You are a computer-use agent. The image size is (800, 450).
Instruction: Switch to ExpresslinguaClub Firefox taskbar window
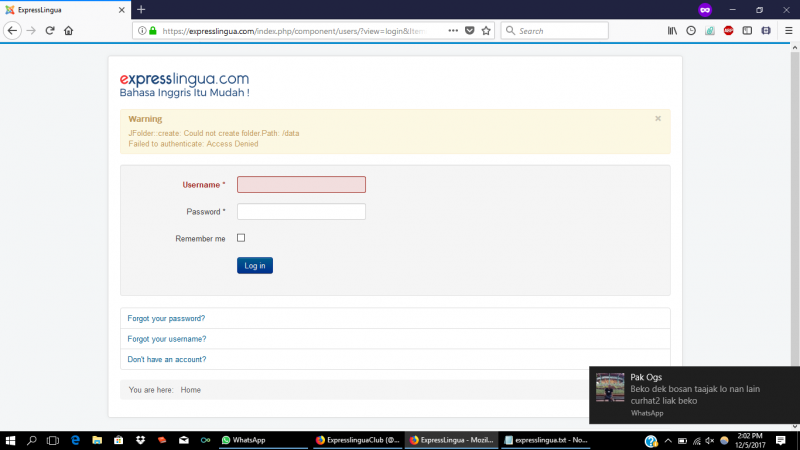(357, 440)
